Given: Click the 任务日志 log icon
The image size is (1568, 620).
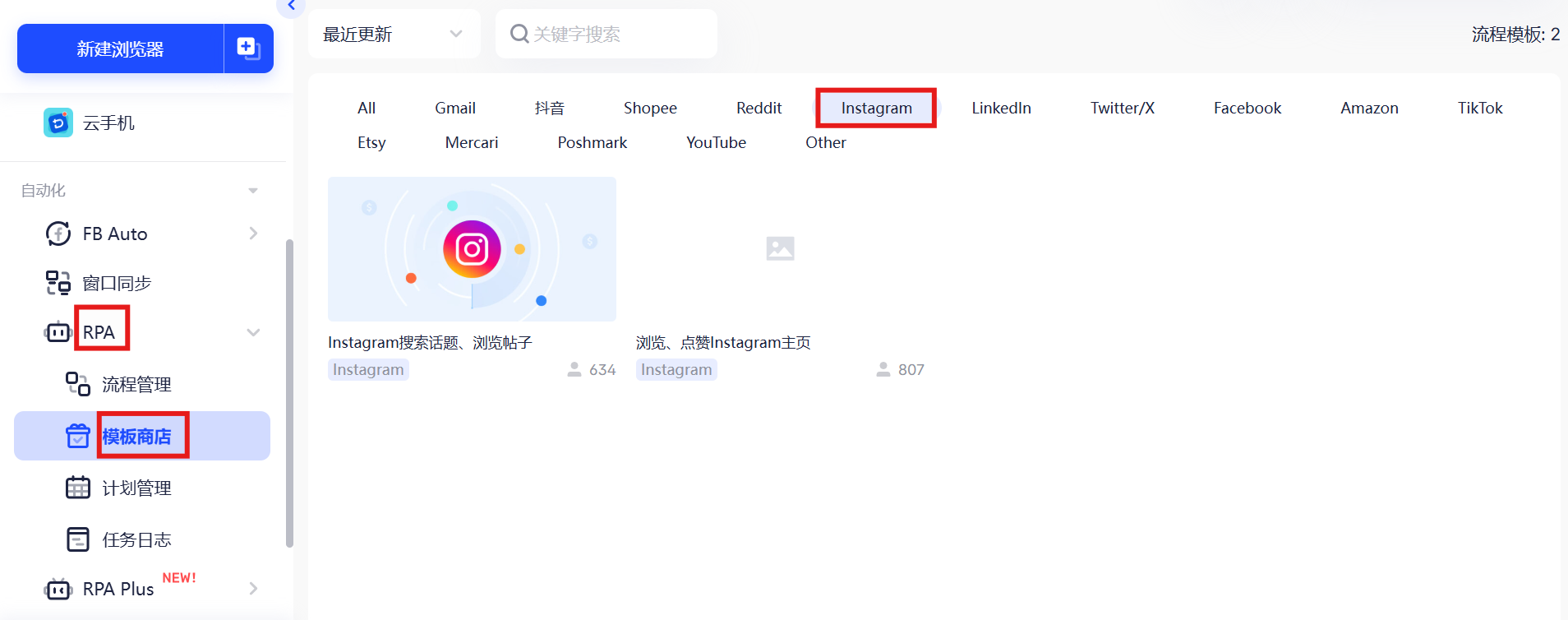Looking at the screenshot, I should tap(78, 539).
